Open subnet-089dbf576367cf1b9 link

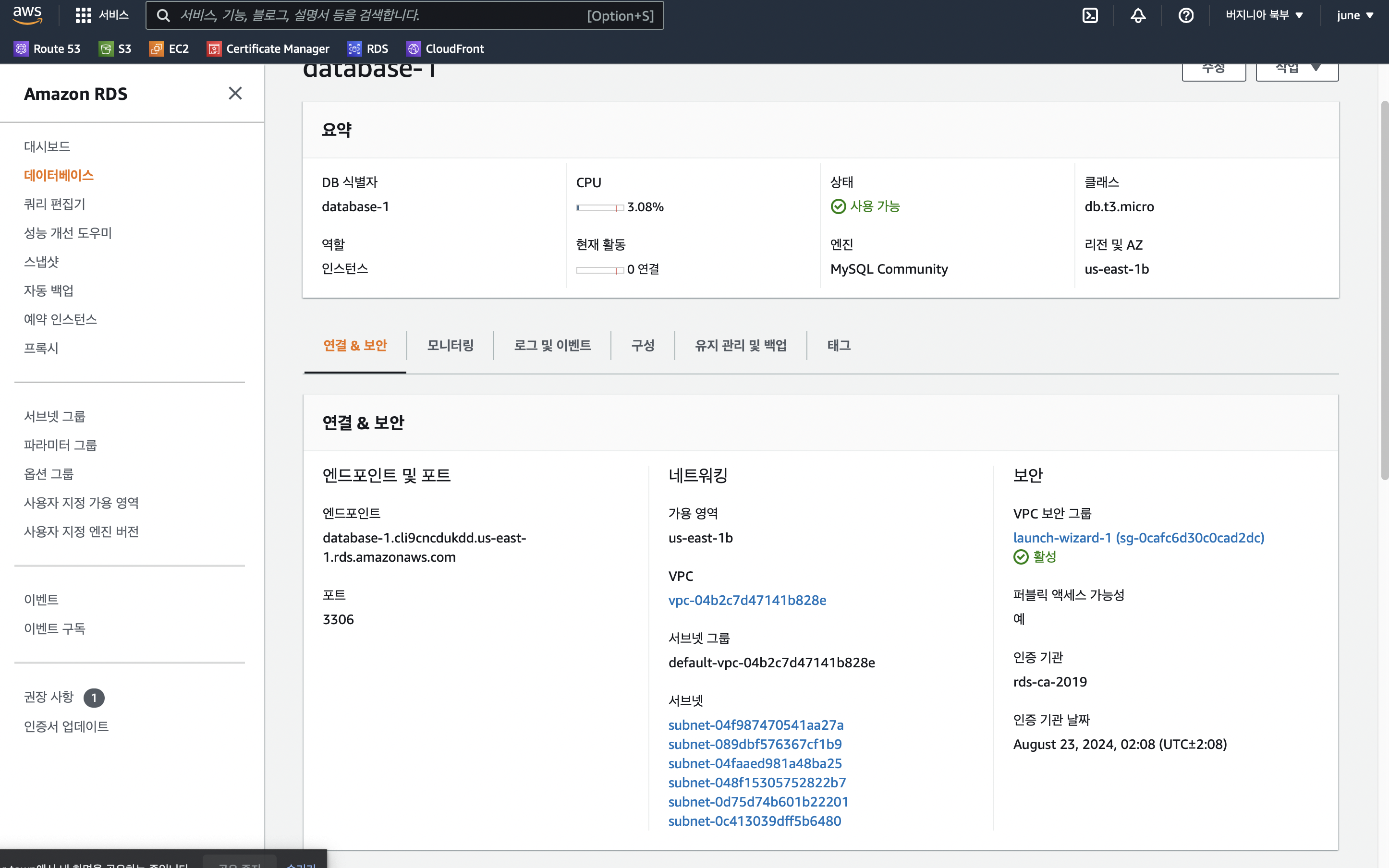click(755, 744)
